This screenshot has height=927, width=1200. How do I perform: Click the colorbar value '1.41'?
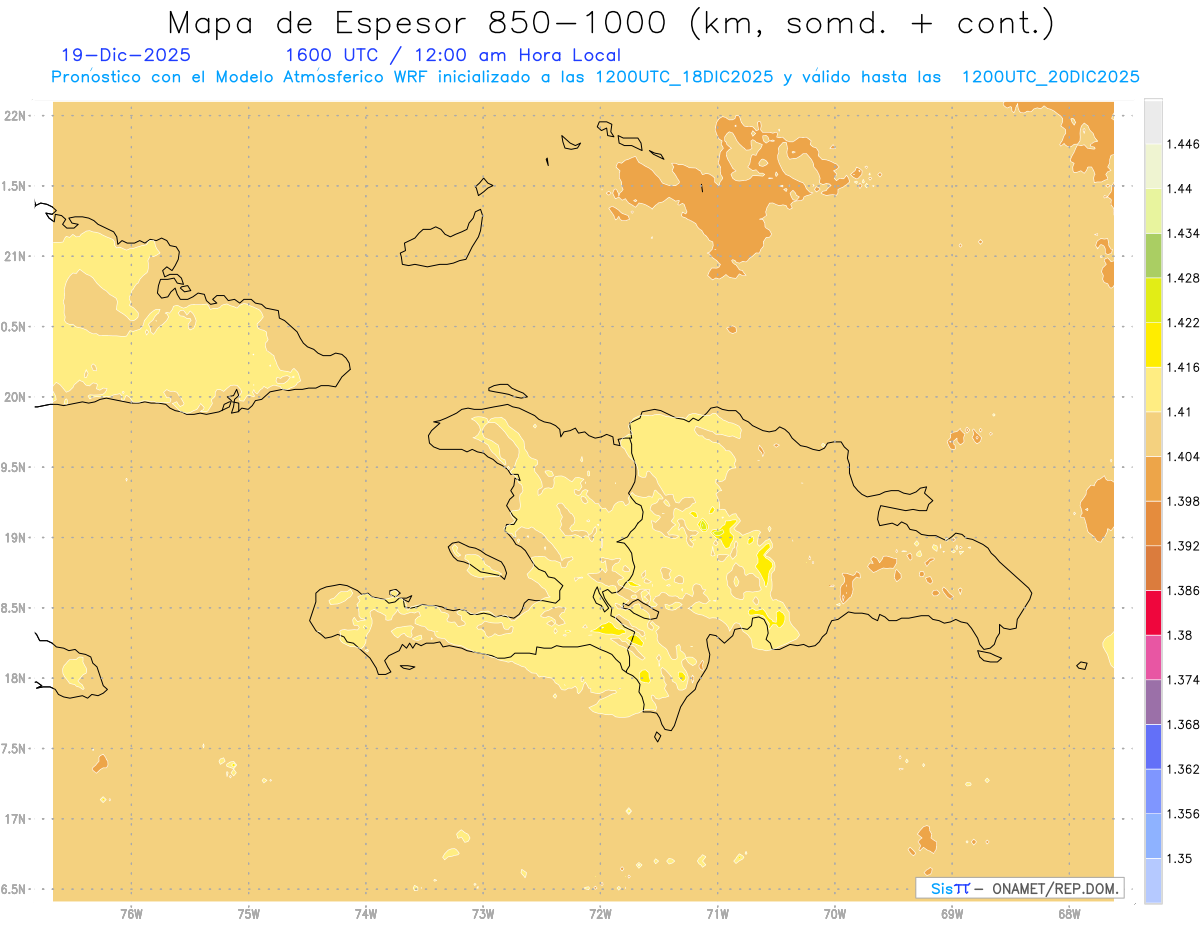[x=1180, y=412]
